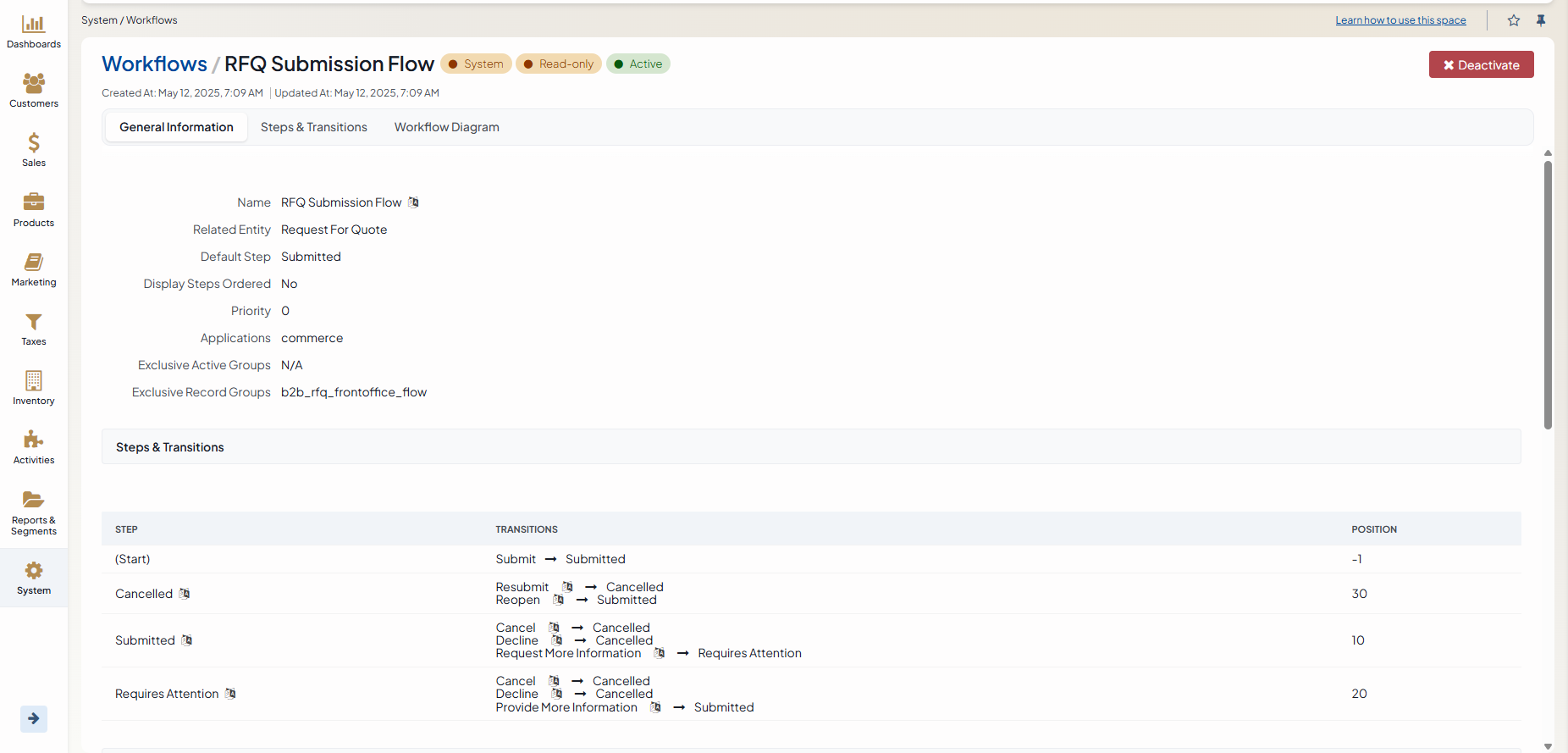Expand the sidebar with the arrow button

(x=34, y=718)
